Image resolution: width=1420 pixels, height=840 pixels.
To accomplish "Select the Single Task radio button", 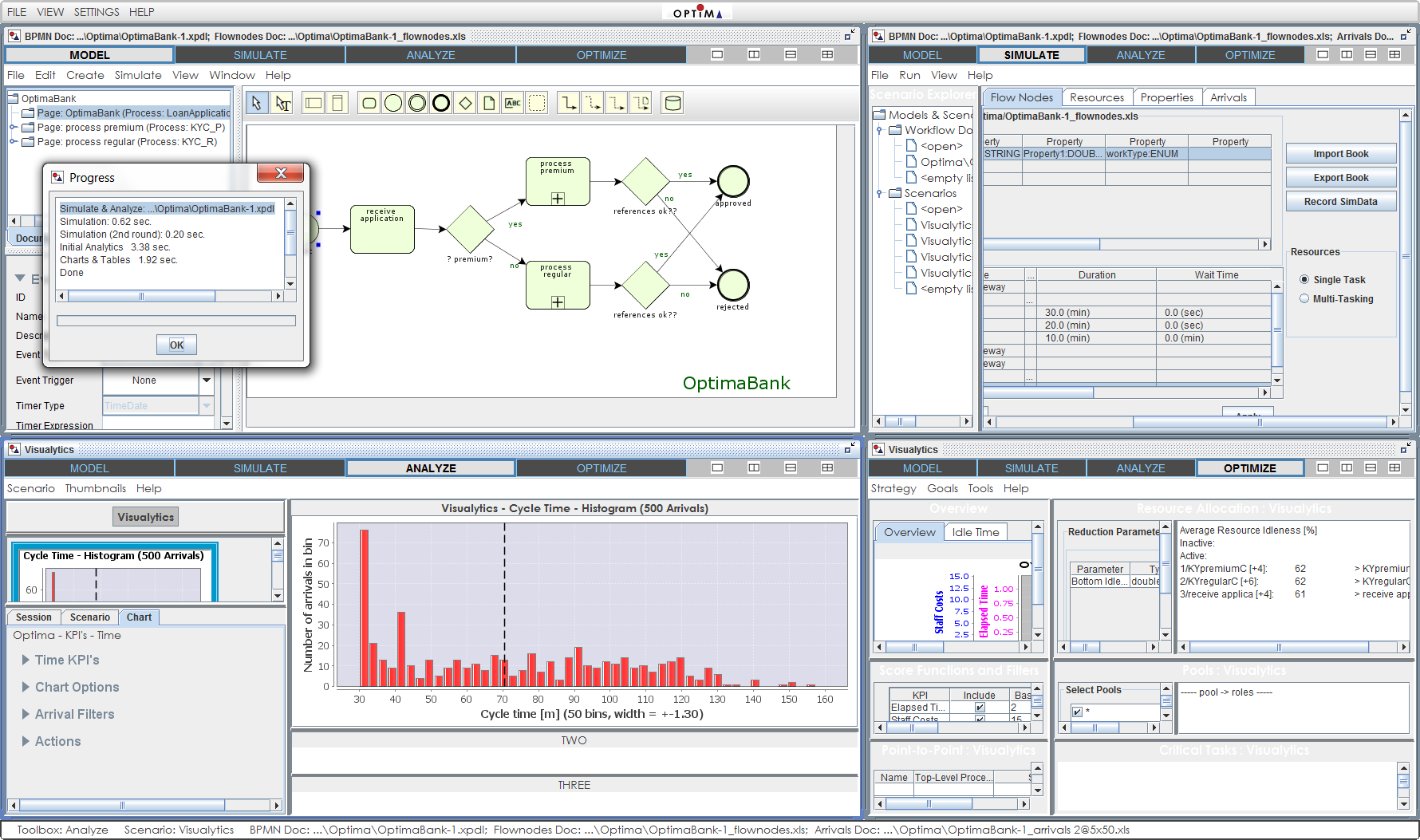I will point(1304,280).
